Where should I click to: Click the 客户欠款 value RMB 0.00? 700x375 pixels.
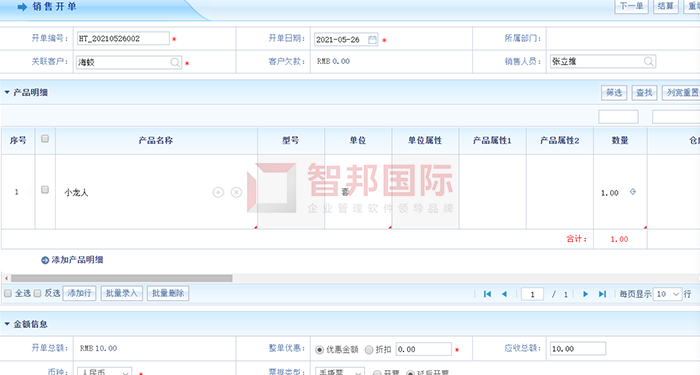pyautogui.click(x=333, y=62)
